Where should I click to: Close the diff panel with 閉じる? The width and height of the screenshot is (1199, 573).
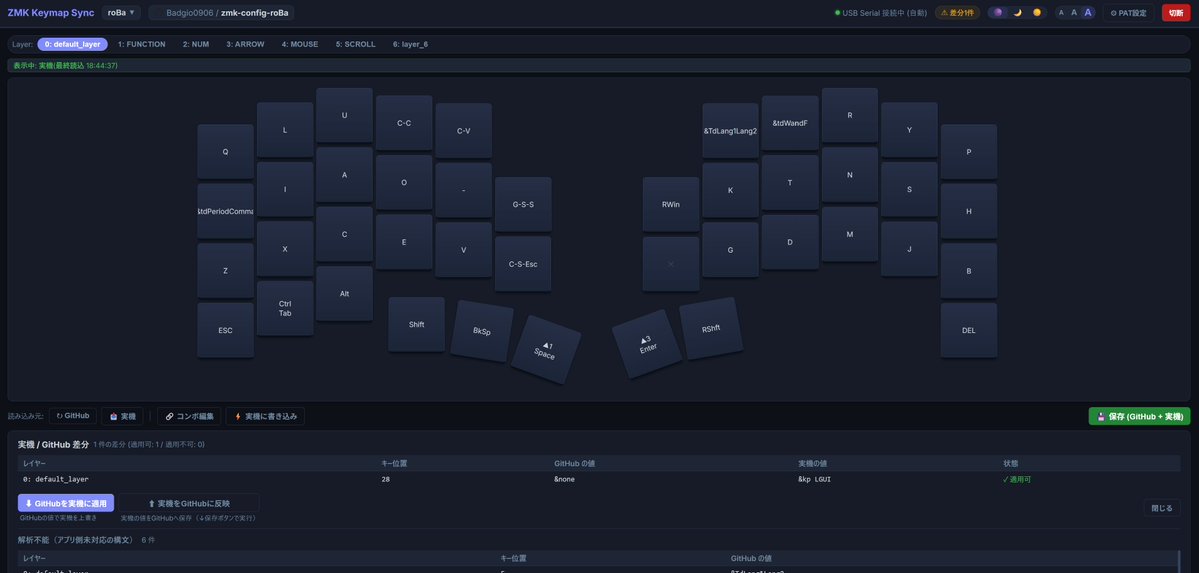click(1162, 508)
